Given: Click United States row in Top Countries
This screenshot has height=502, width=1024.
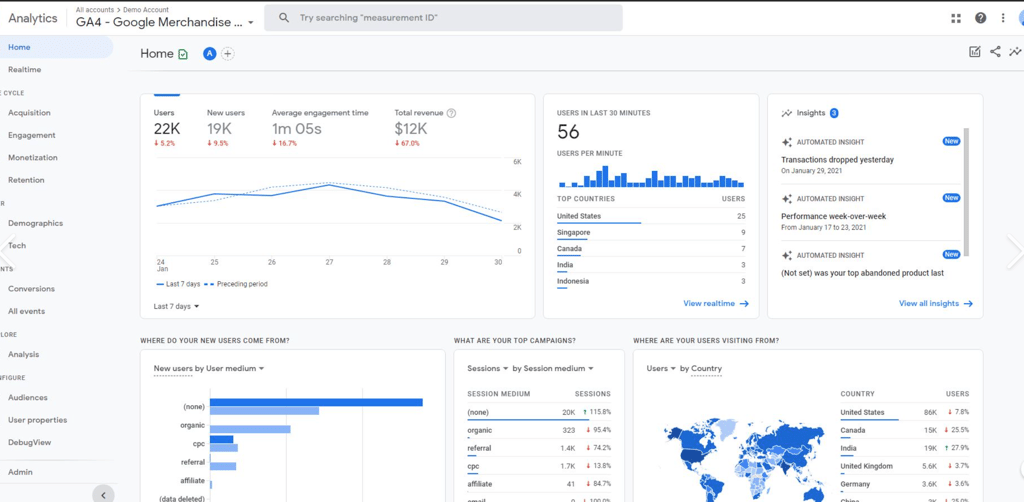Looking at the screenshot, I should click(x=650, y=217).
